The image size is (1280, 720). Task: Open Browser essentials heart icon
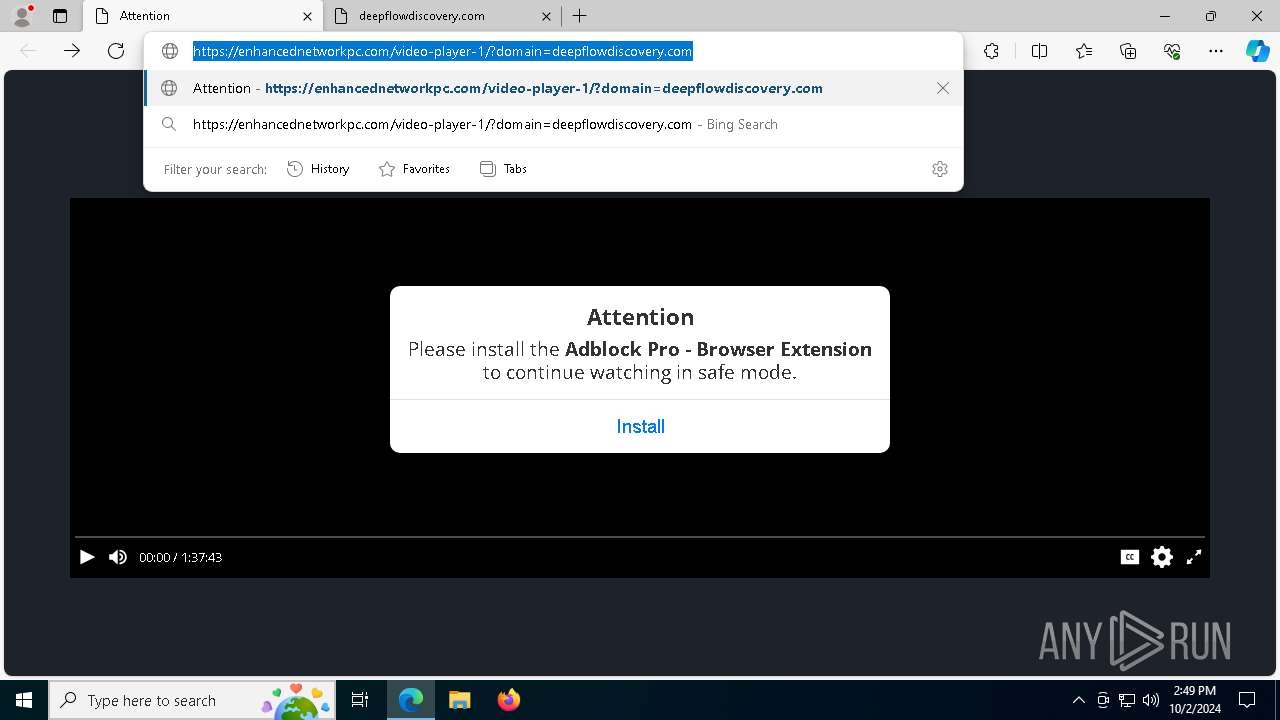click(x=1172, y=51)
